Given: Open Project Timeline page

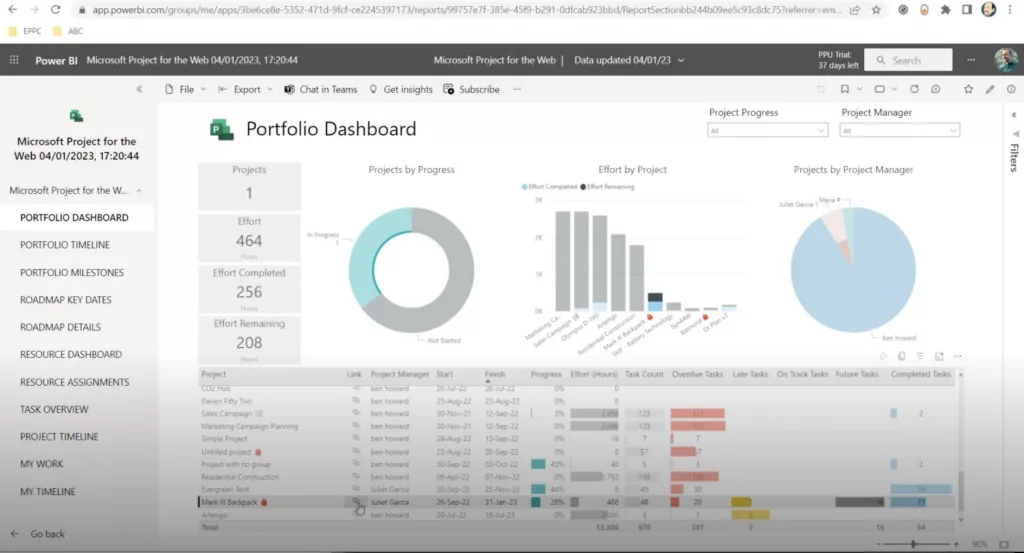Looking at the screenshot, I should point(59,436).
